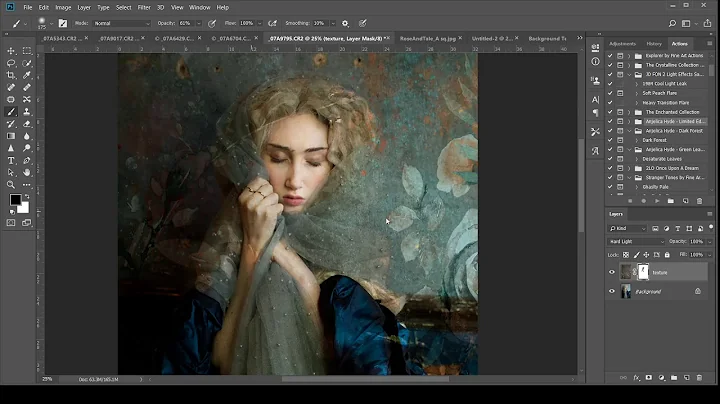
Task: Pick the Type tool in the toolbar
Action: 11,160
